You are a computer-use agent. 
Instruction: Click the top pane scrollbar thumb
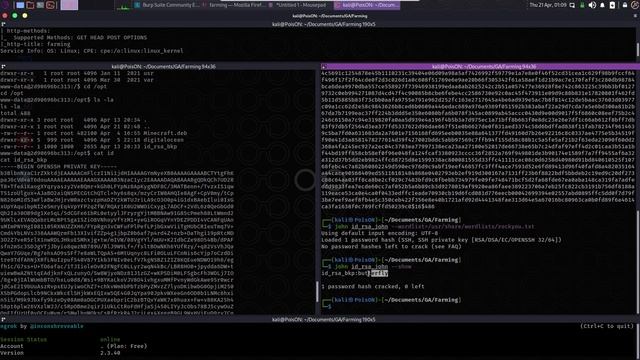[x=638, y=49]
